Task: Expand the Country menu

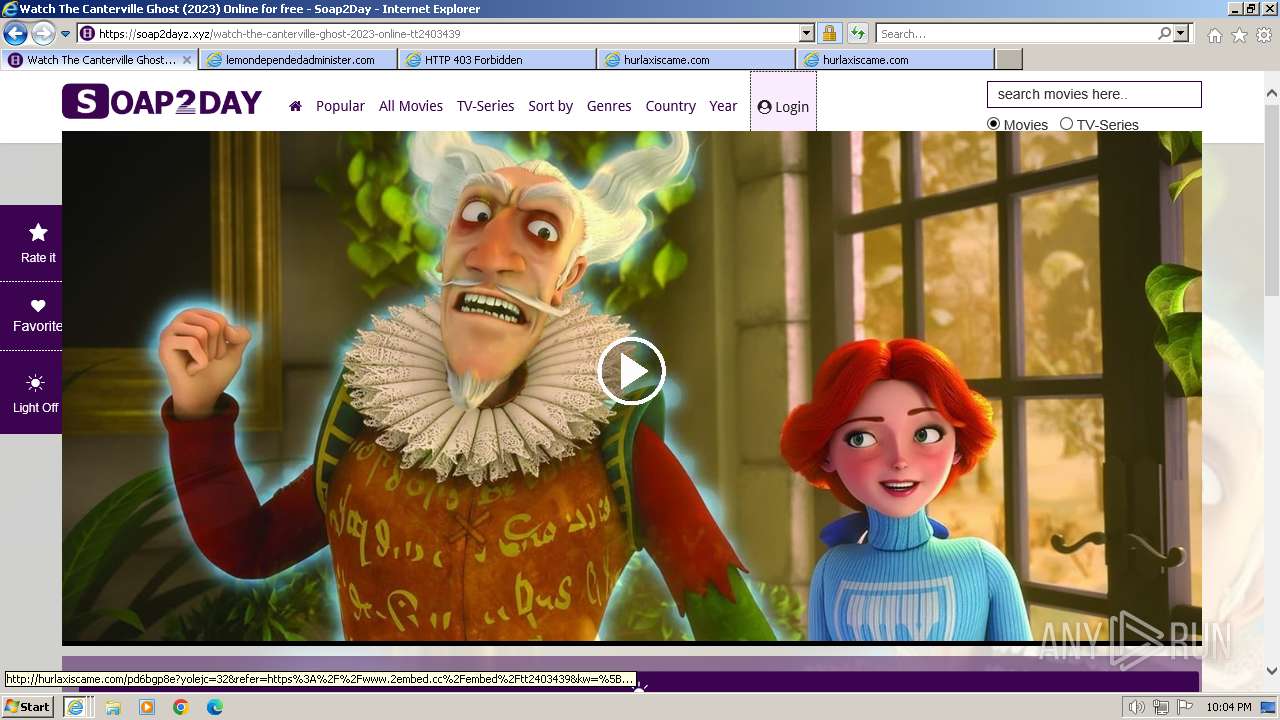Action: [670, 106]
